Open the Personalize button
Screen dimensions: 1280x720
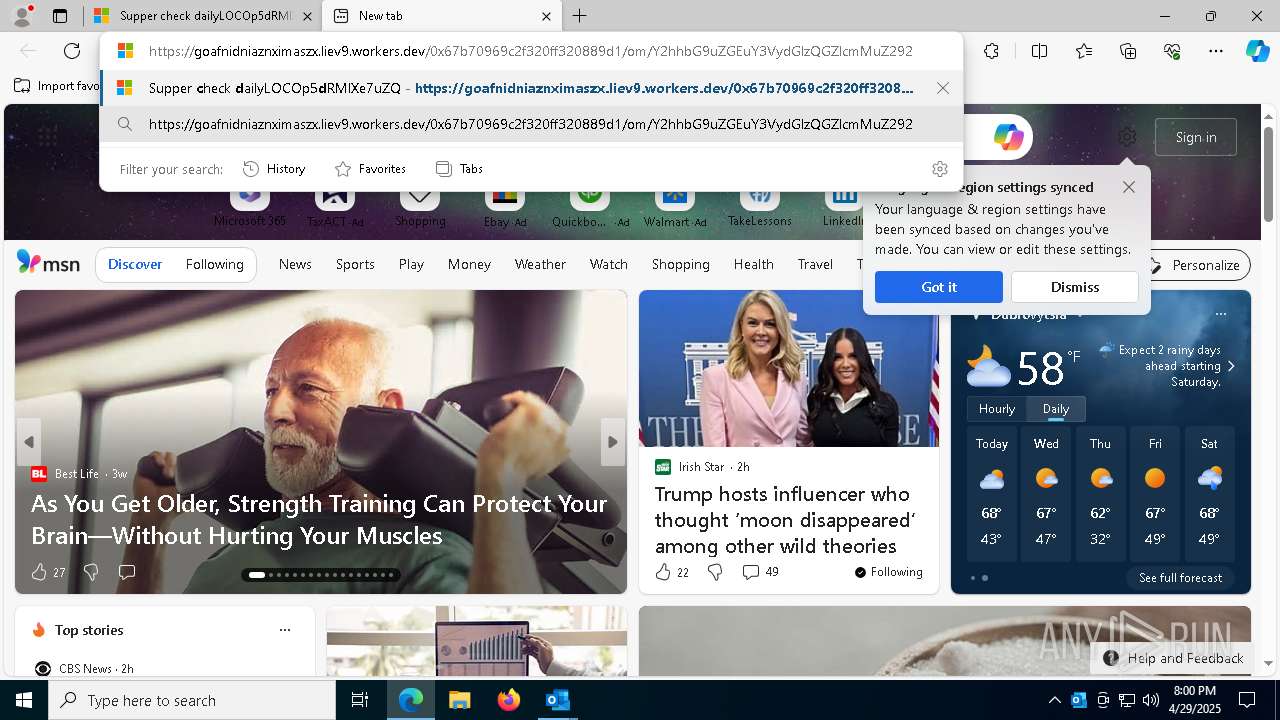1196,265
